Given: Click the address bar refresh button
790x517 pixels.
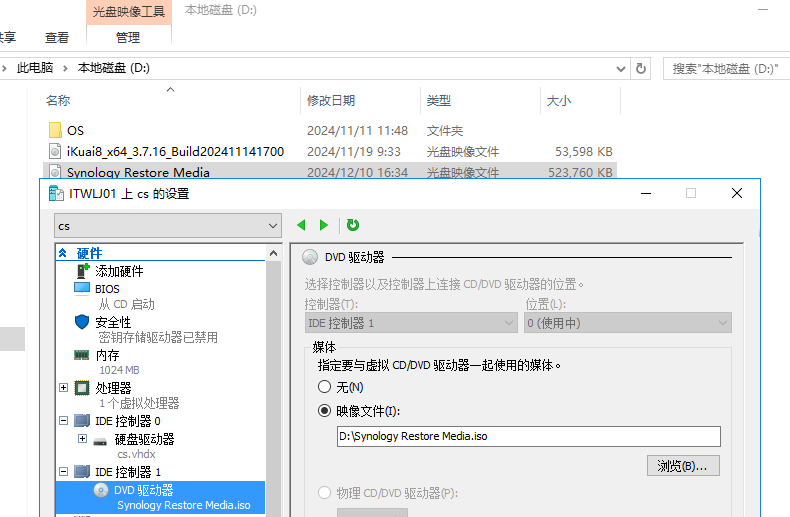Looking at the screenshot, I should pos(641,68).
